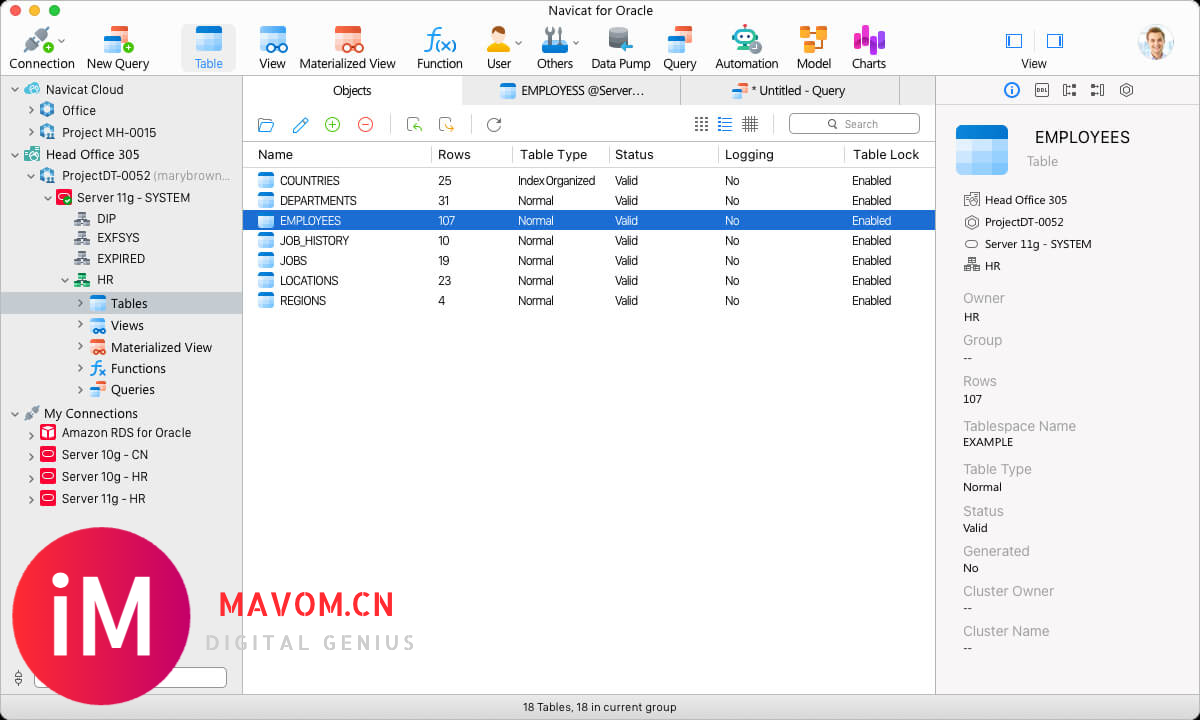Screen dimensions: 1200x720
Task: Click the Import Wizard icon
Action: [x=414, y=125]
